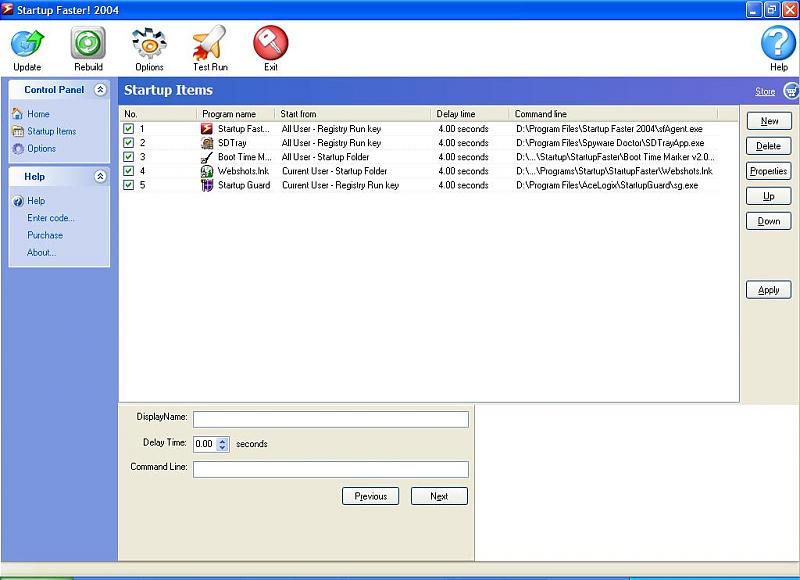The width and height of the screenshot is (800, 580).
Task: Click the Delete button
Action: 768,146
